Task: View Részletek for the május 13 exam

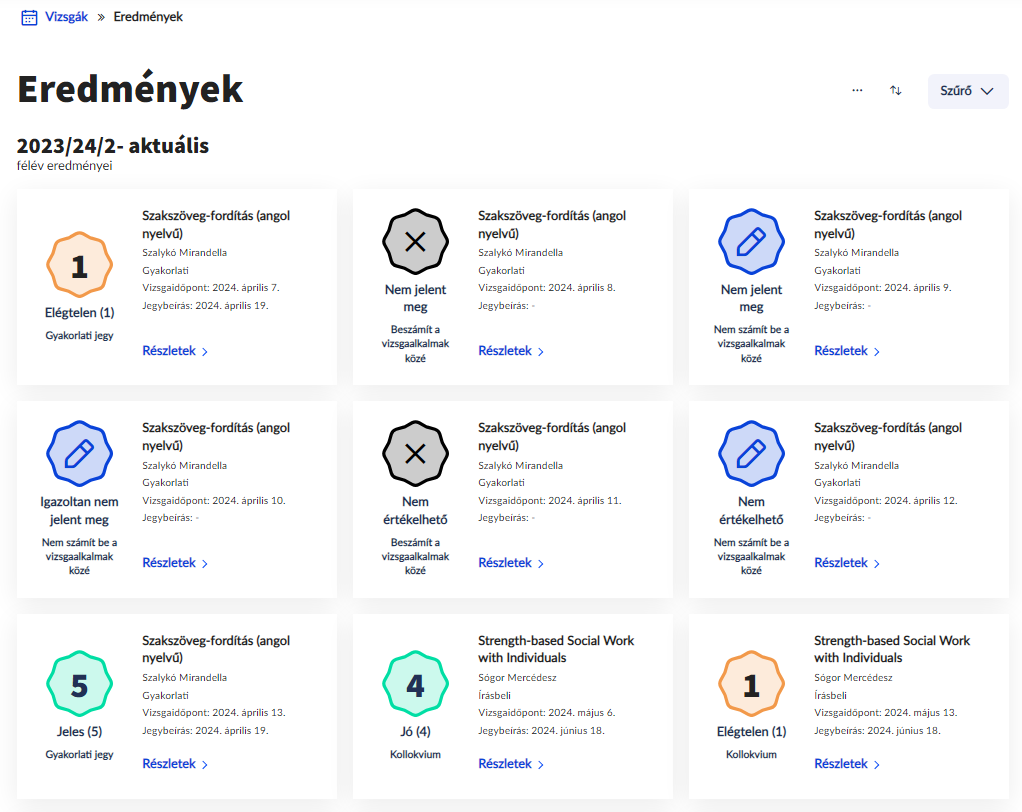Action: coord(847,764)
